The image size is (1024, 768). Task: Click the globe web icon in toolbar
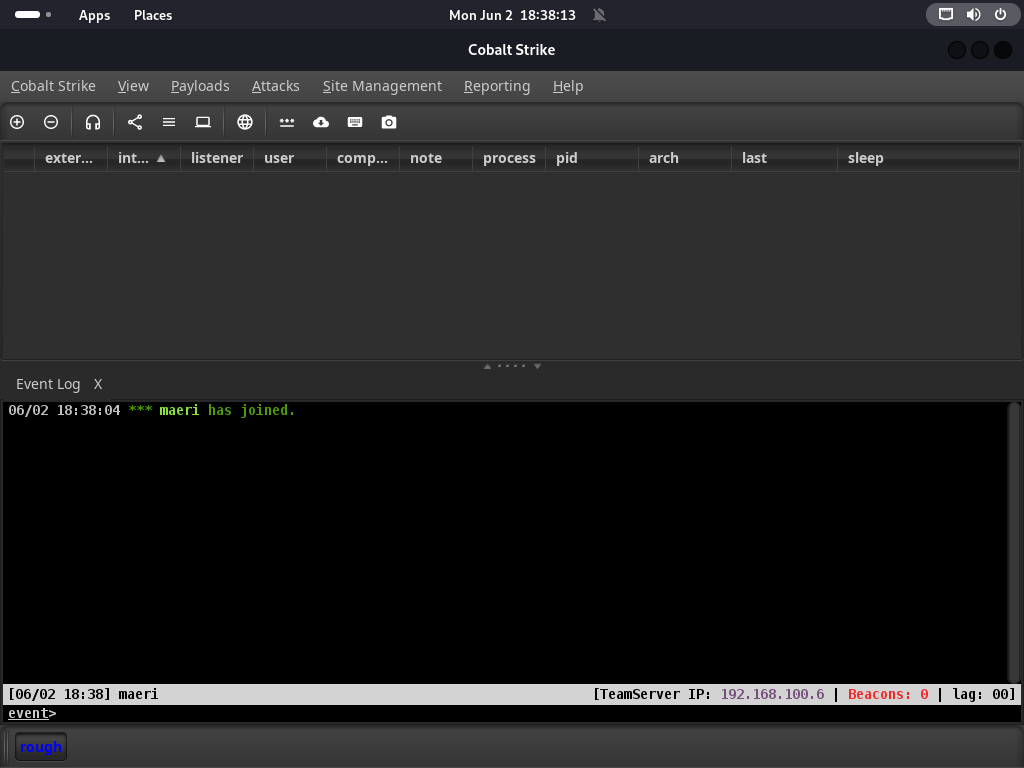pyautogui.click(x=245, y=122)
